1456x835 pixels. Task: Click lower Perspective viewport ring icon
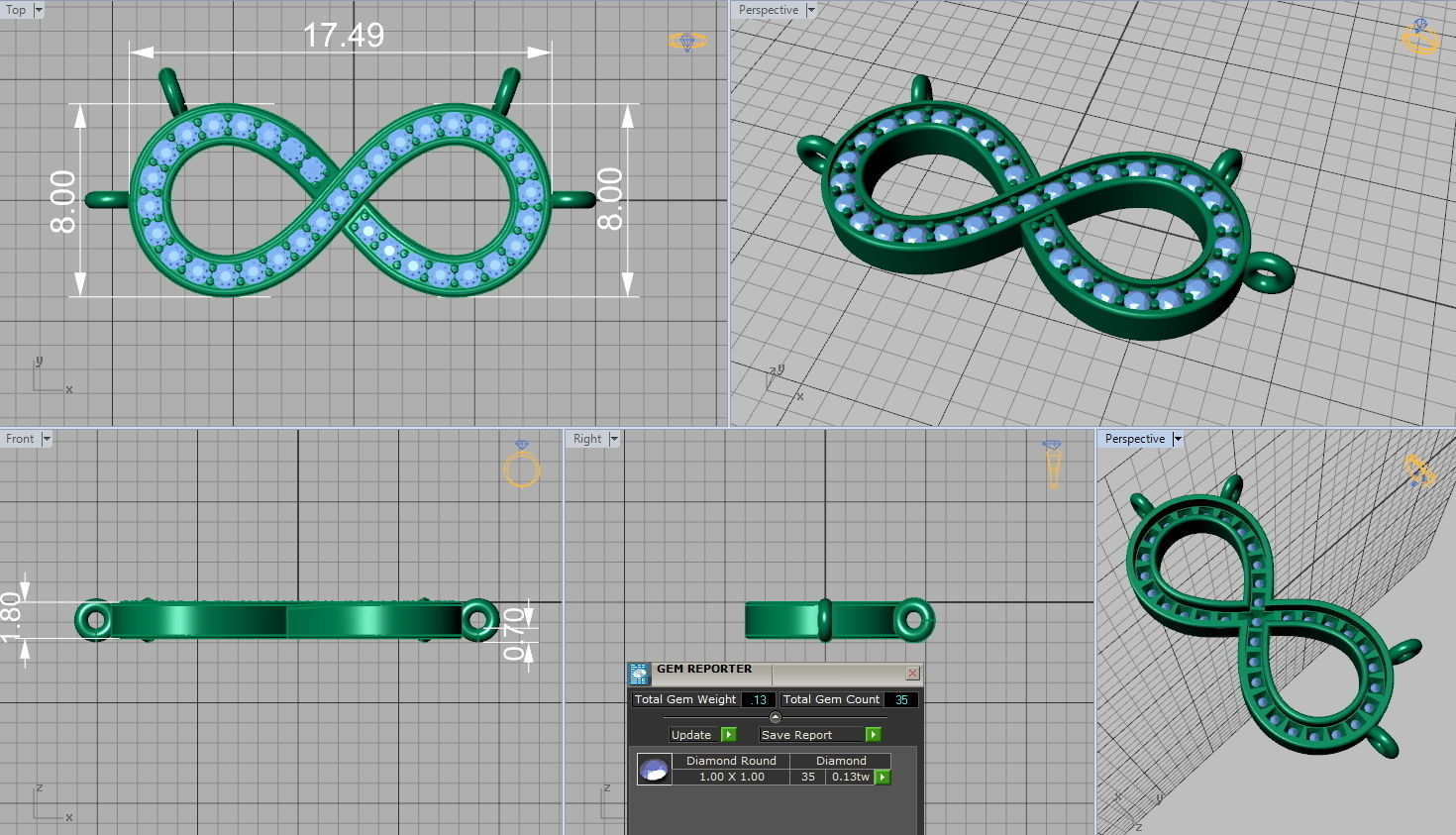tap(1420, 470)
